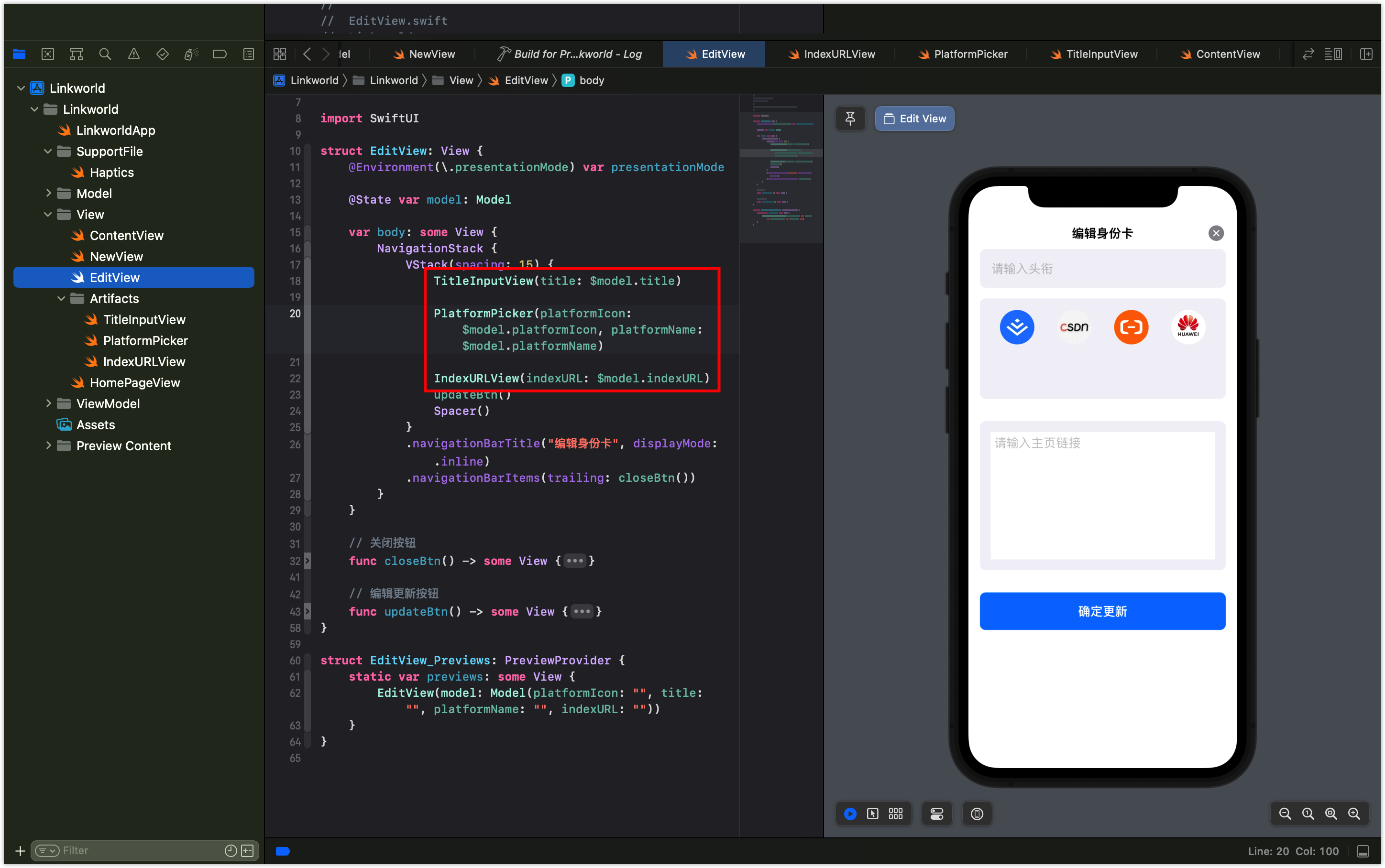Switch to the IndexURLView tab
The height and width of the screenshot is (868, 1385).
(x=832, y=54)
